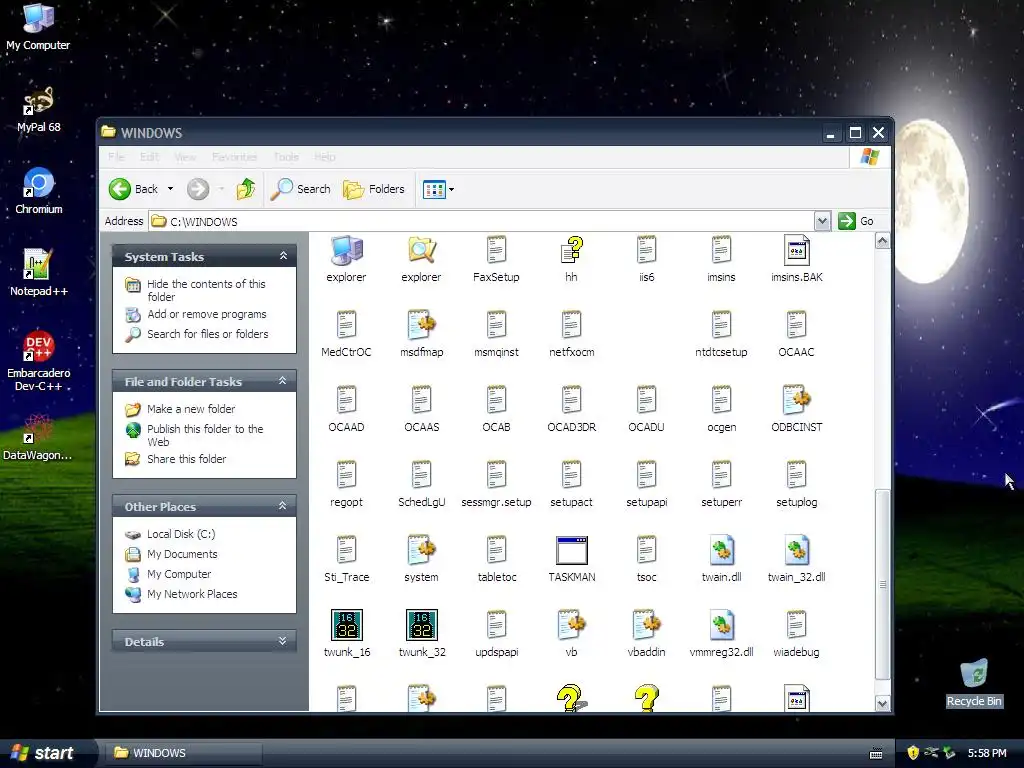This screenshot has height=768, width=1024.
Task: Select the imsins.BAK file
Action: (797, 251)
